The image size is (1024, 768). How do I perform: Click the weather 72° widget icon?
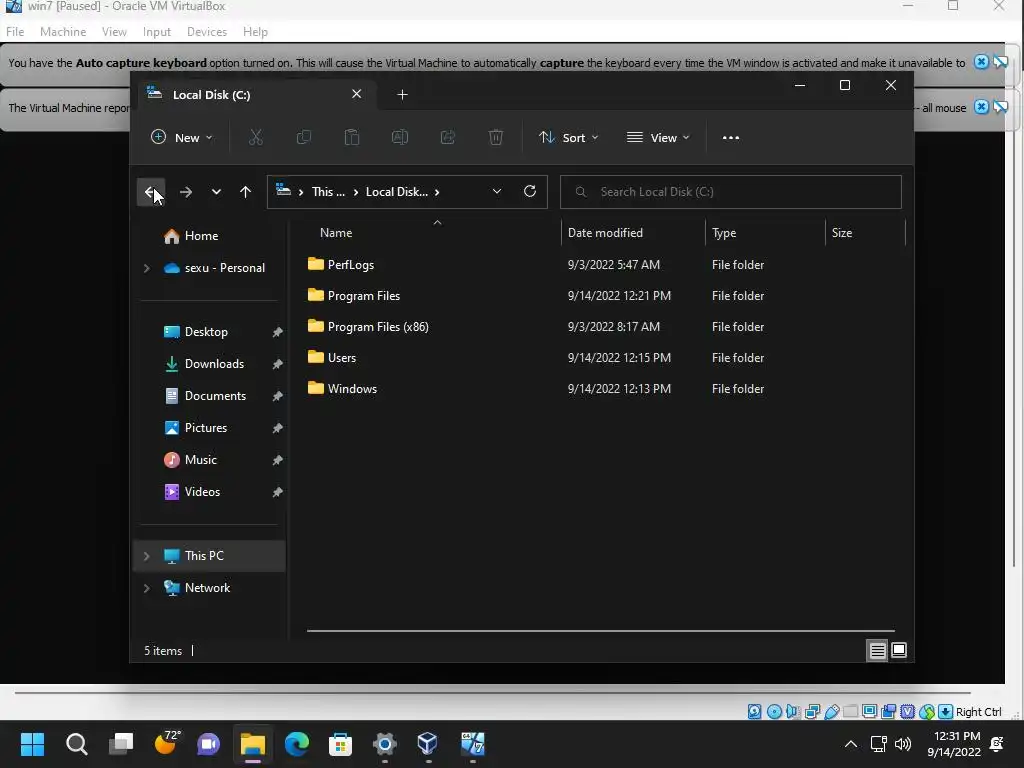point(167,743)
